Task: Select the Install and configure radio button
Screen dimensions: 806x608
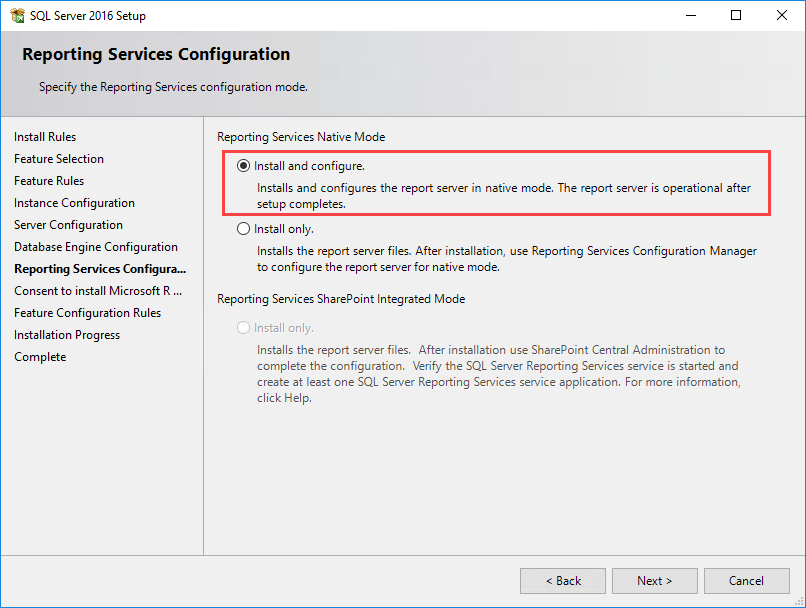Action: [x=243, y=165]
